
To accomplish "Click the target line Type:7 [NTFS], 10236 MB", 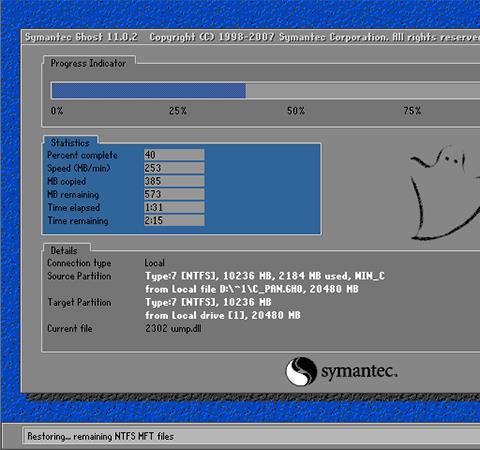I will [208, 302].
